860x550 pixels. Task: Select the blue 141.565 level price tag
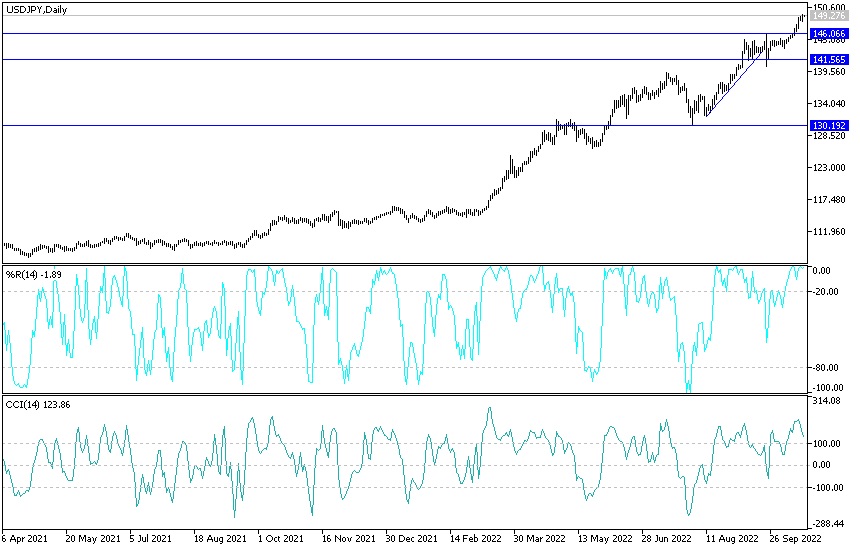tap(829, 59)
